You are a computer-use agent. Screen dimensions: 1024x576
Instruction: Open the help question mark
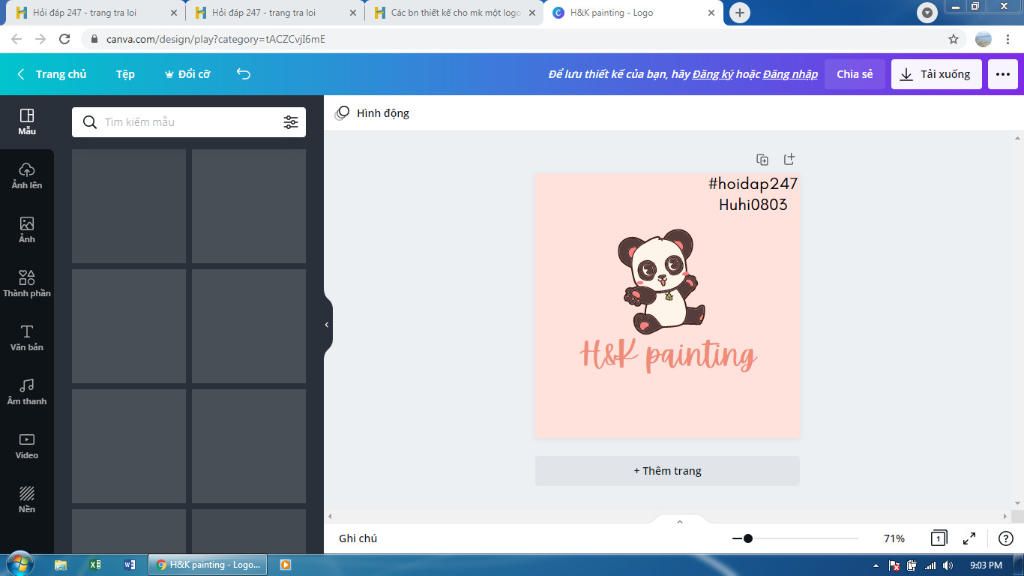(x=1006, y=538)
